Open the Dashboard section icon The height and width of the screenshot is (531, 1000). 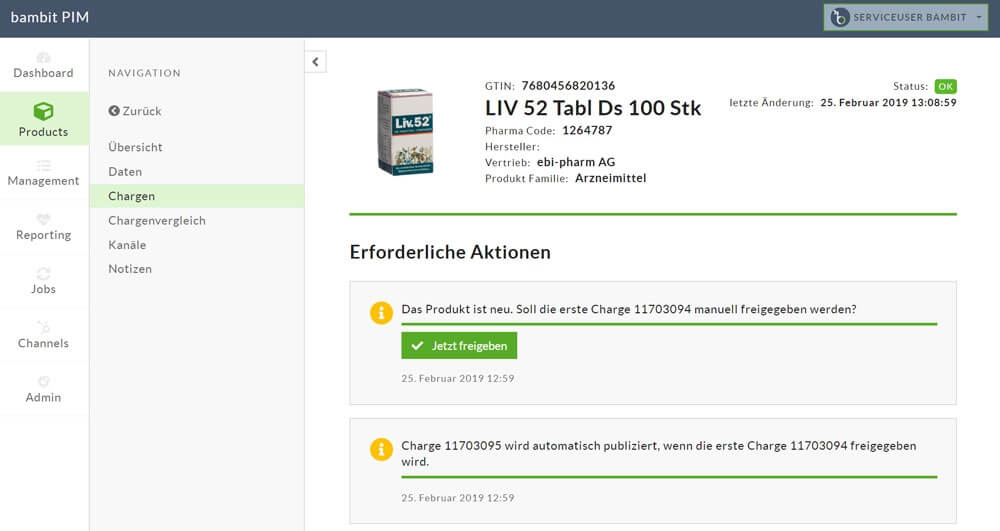43,57
